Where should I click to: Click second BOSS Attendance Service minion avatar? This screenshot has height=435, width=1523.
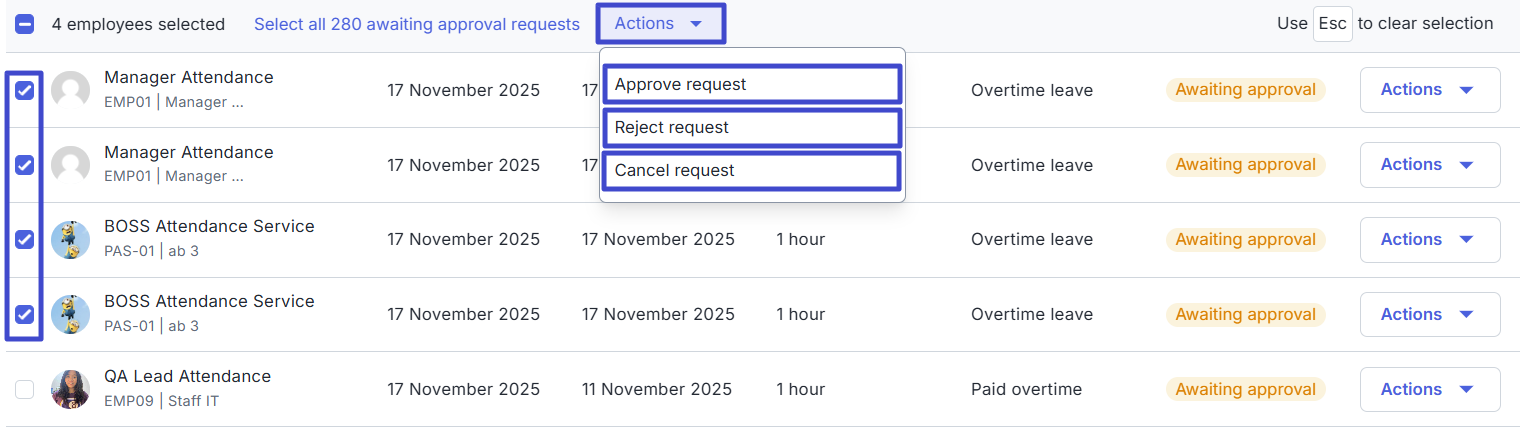point(71,314)
